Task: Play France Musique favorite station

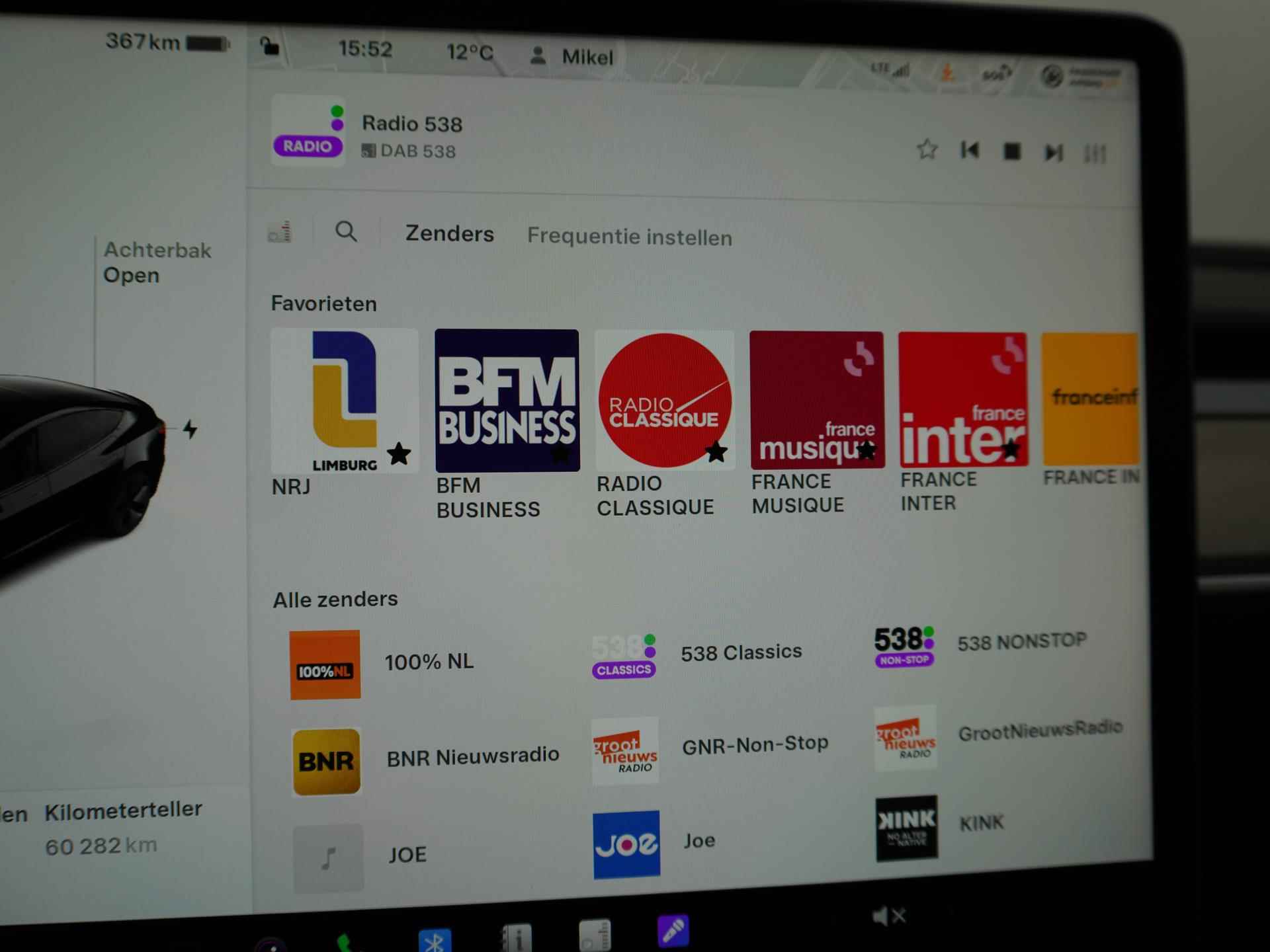Action: tap(817, 400)
